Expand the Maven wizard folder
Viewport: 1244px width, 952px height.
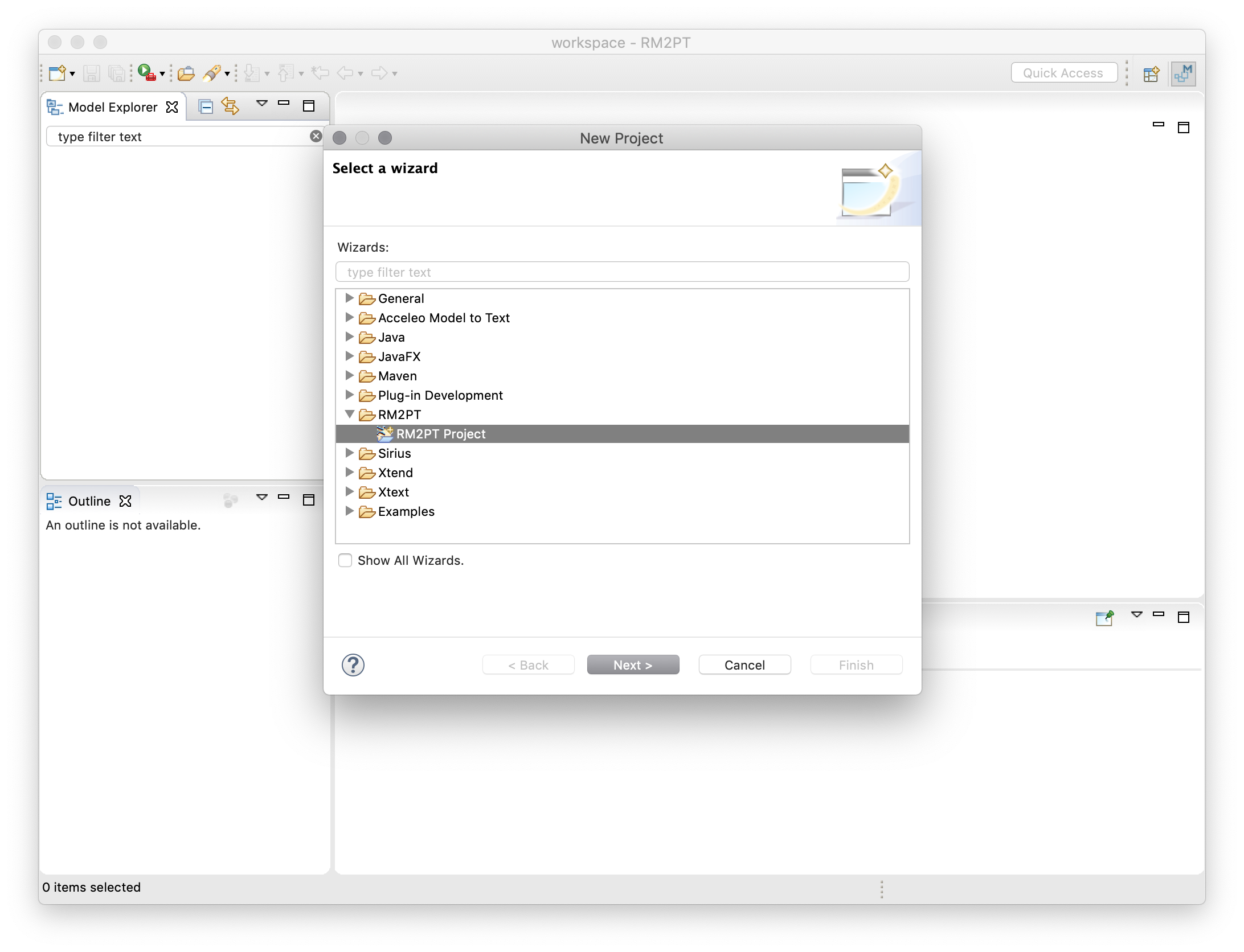(x=350, y=375)
